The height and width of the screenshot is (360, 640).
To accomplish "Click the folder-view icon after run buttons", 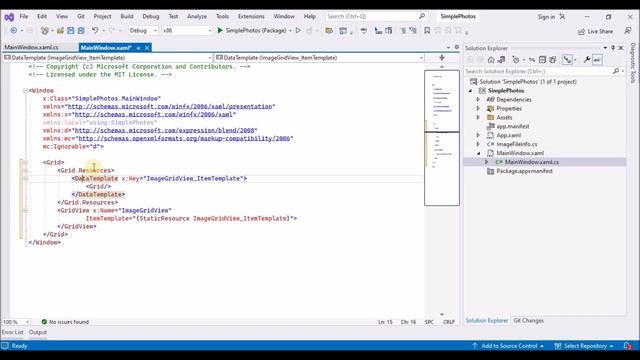I will pos(329,31).
